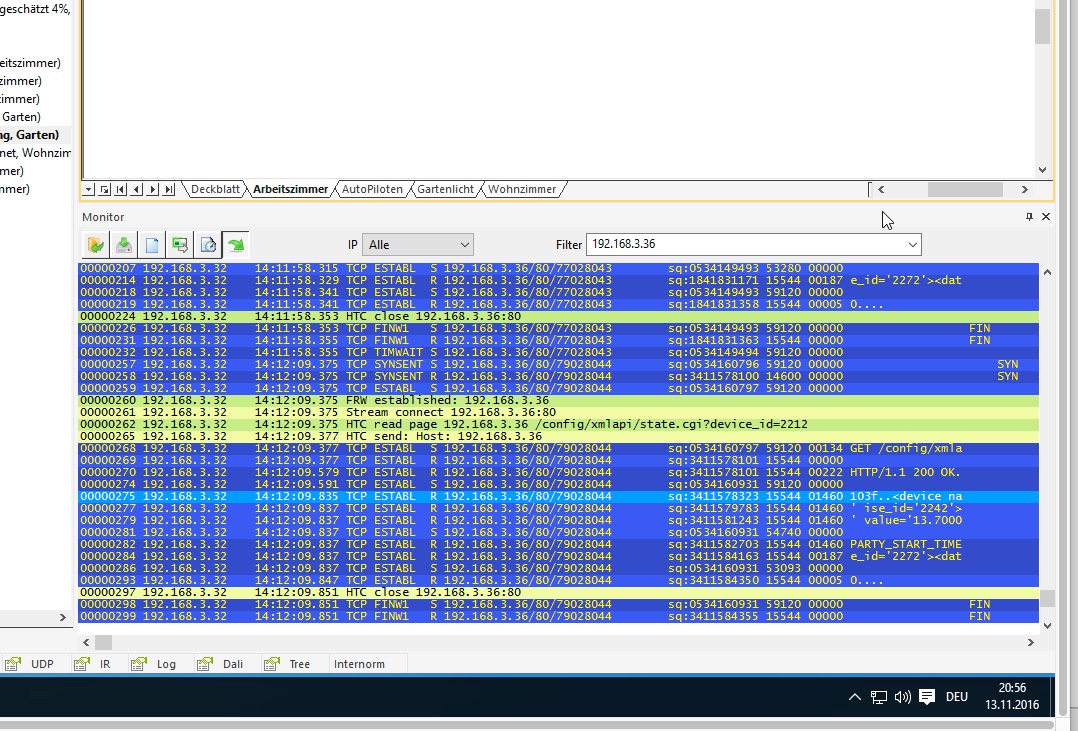Click the Monitor log vertical scrollbar thumb
Screen dimensions: 1078x731
coord(1046,598)
